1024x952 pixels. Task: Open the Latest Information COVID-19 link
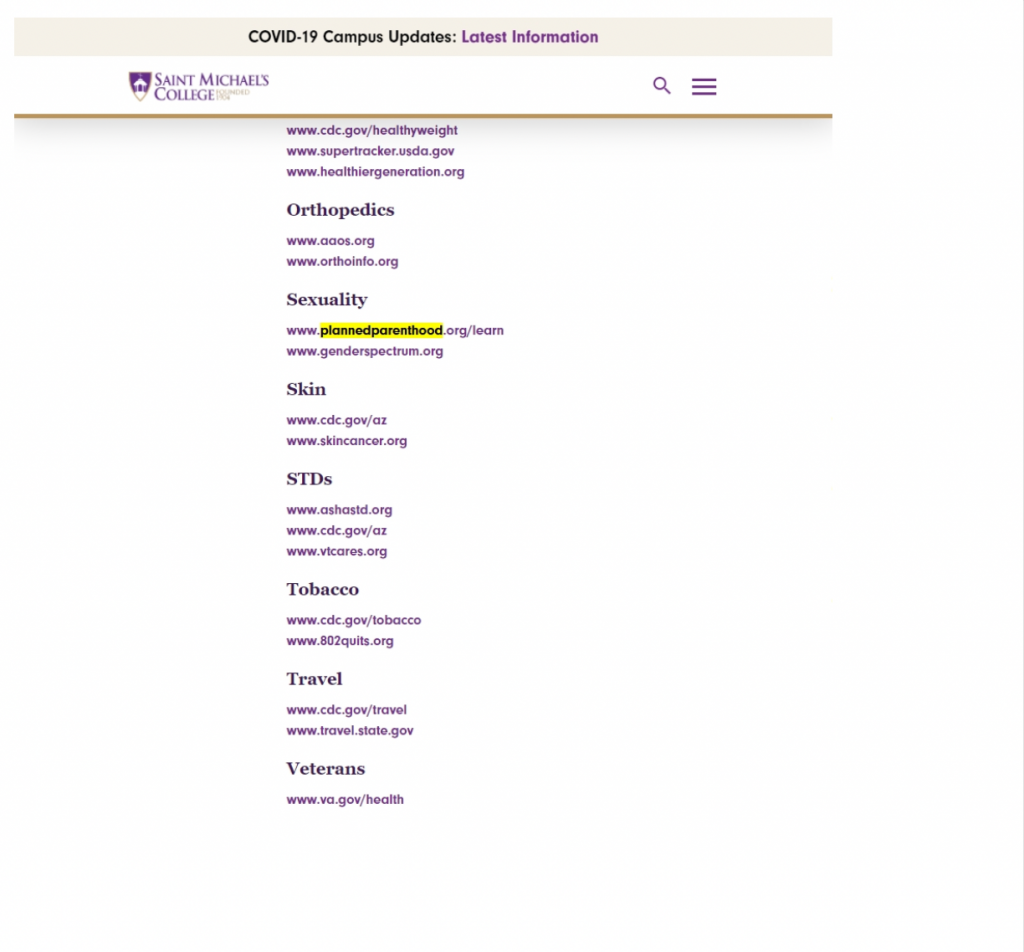530,37
